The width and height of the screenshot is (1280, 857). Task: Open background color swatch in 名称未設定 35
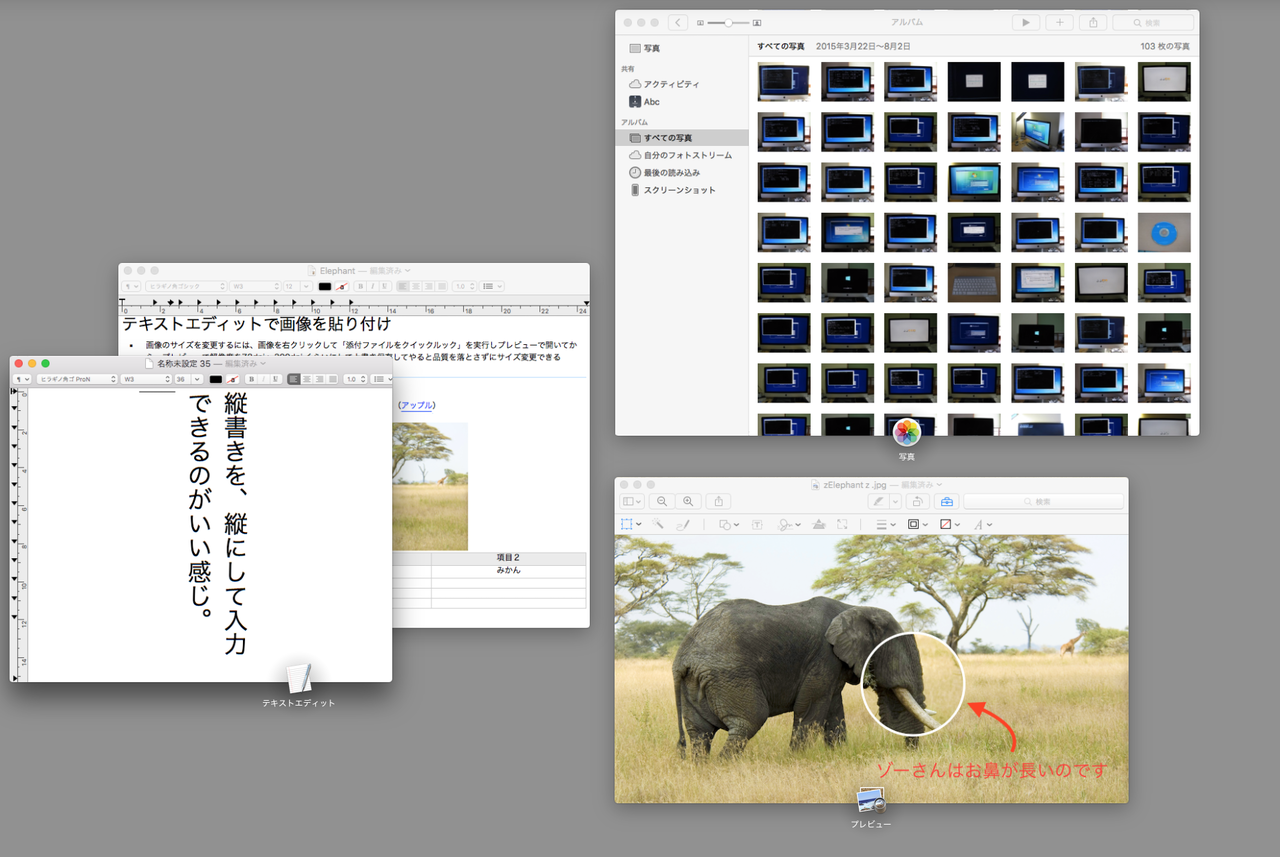pyautogui.click(x=232, y=380)
